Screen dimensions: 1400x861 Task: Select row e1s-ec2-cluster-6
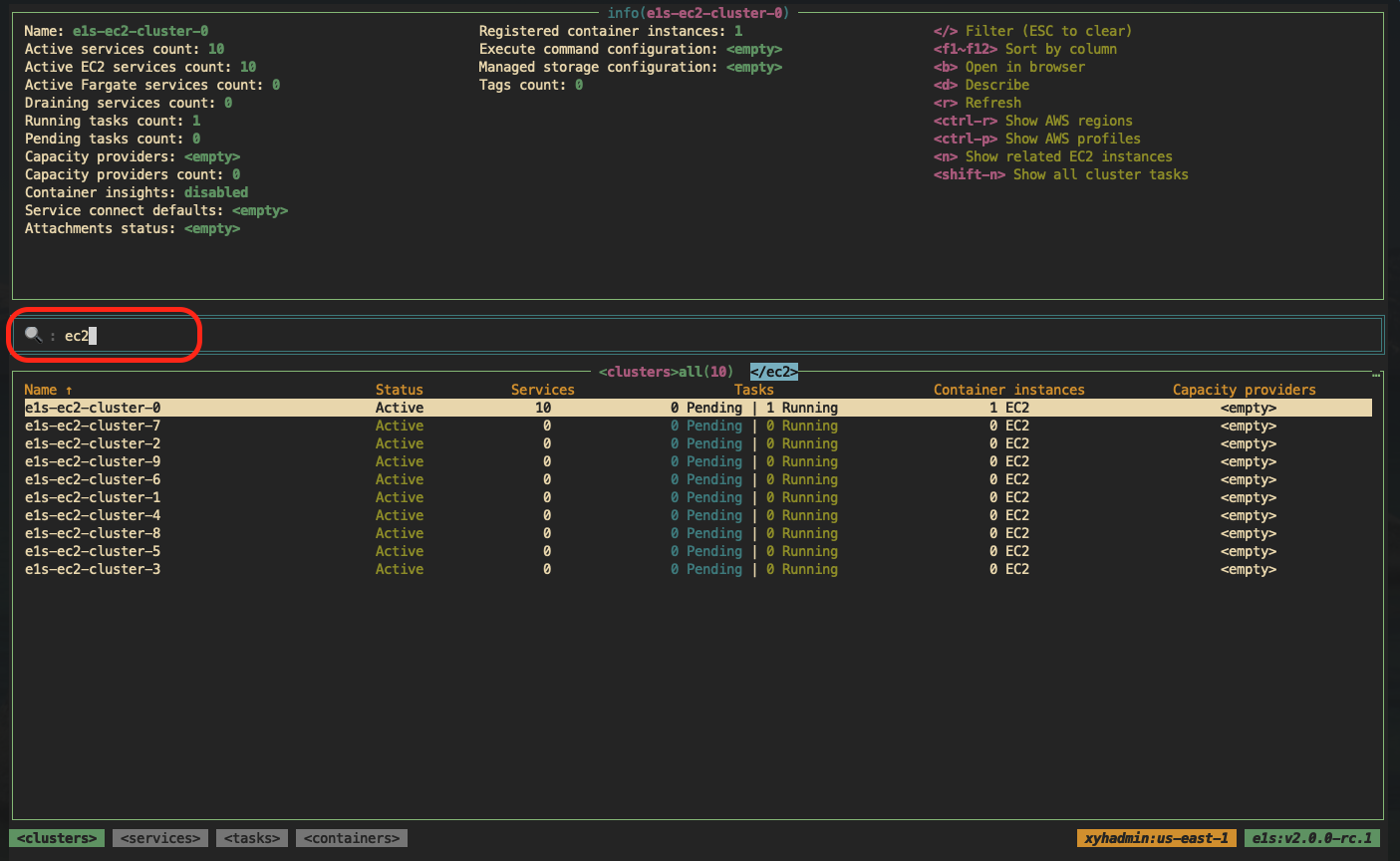(698, 479)
